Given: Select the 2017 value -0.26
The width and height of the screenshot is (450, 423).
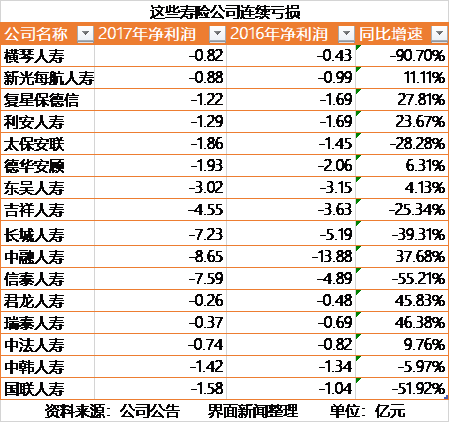Looking at the screenshot, I should pyautogui.click(x=206, y=300).
